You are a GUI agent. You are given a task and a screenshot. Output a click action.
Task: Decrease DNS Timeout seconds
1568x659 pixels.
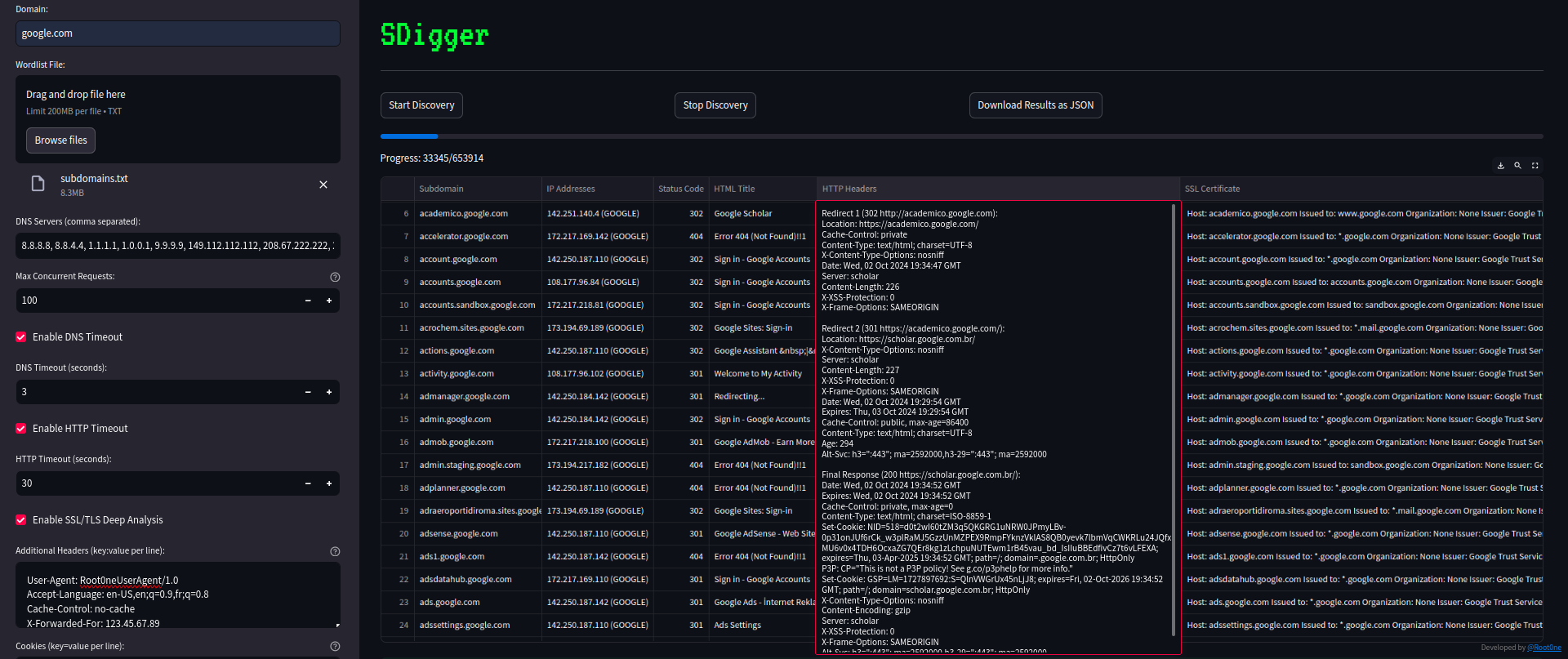coord(308,392)
